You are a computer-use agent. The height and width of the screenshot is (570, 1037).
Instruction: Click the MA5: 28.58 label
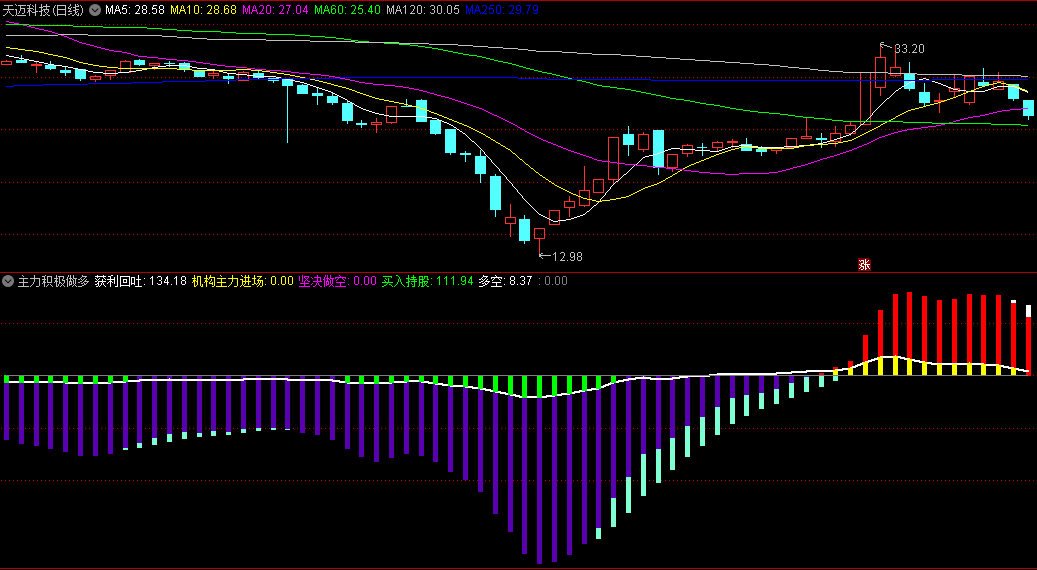(135, 10)
